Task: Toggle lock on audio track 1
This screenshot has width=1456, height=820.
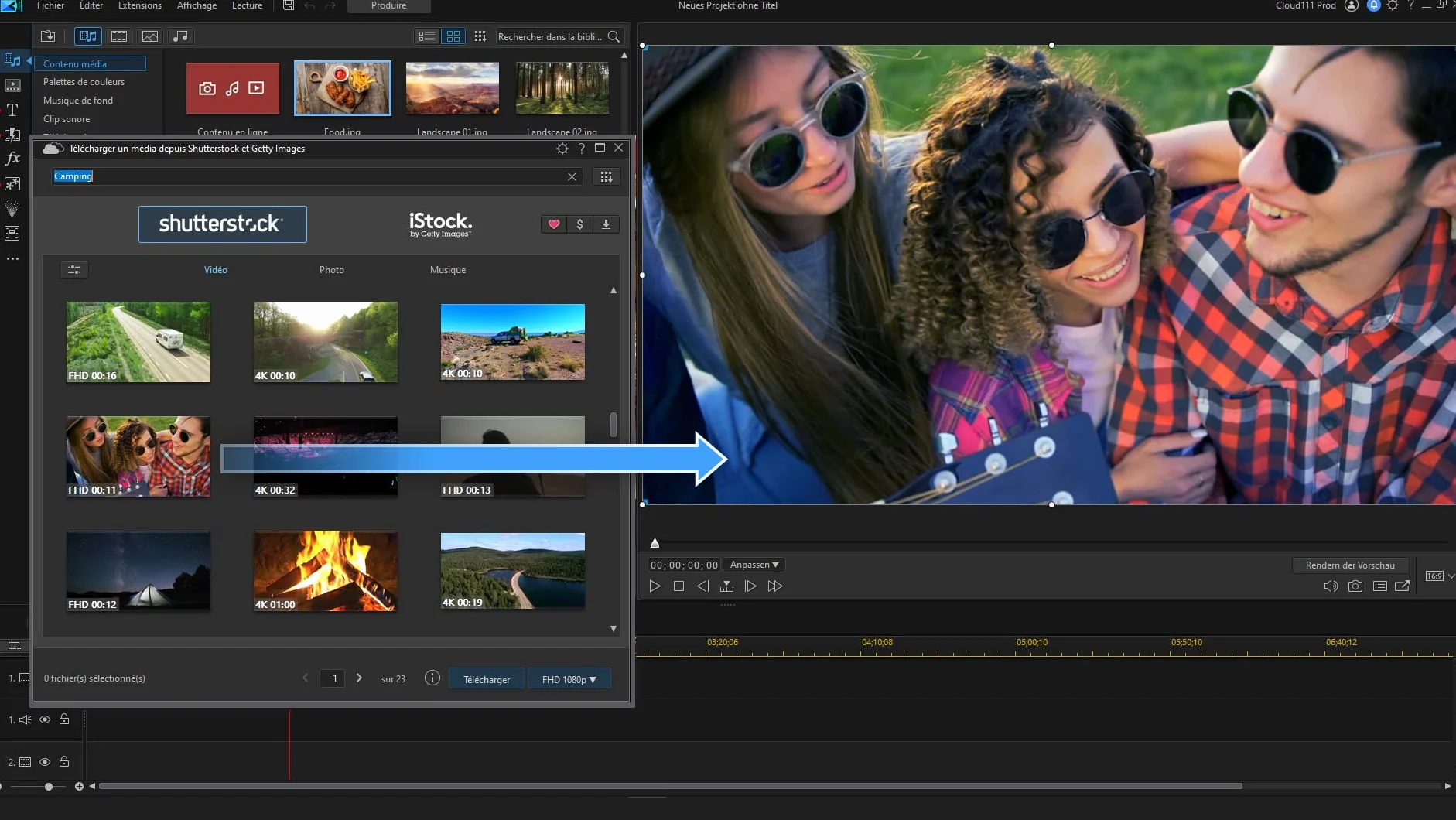Action: point(64,719)
